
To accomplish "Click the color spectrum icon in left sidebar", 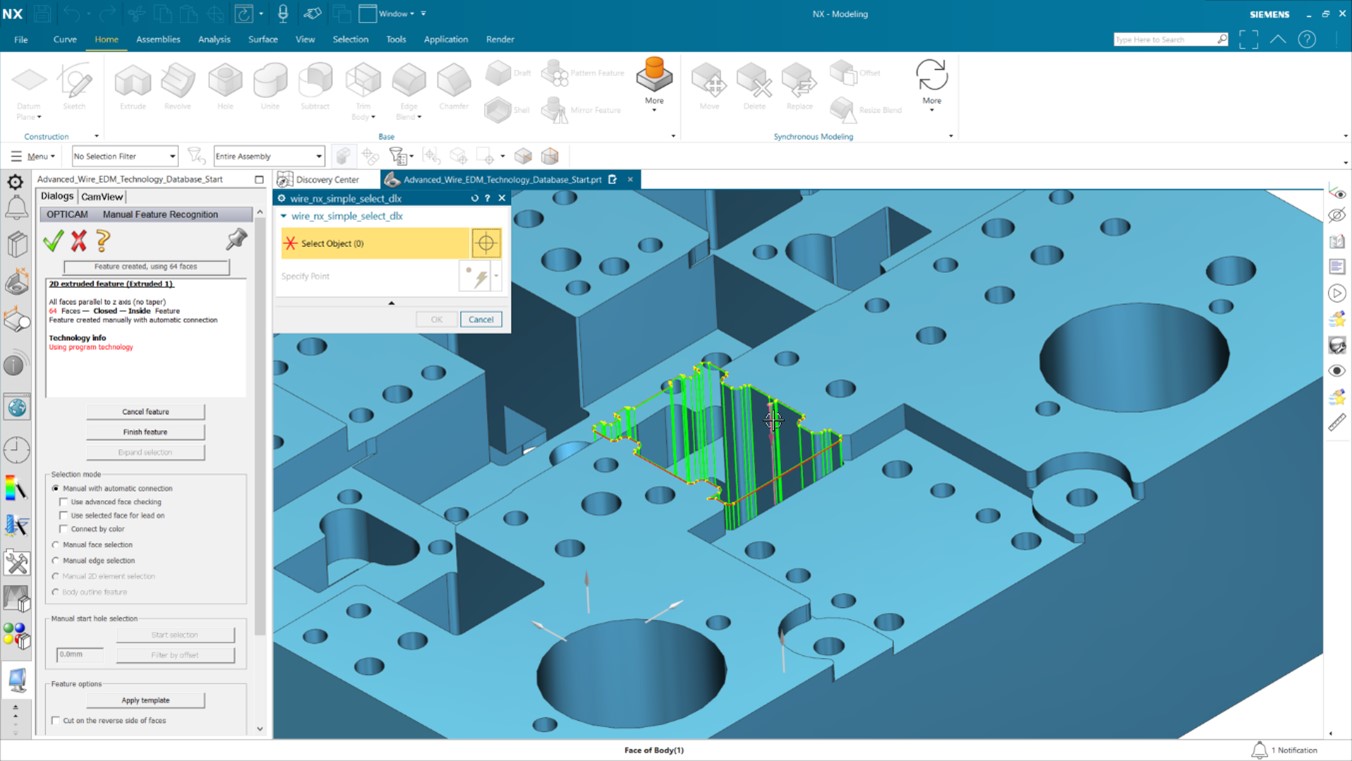I will [x=16, y=488].
